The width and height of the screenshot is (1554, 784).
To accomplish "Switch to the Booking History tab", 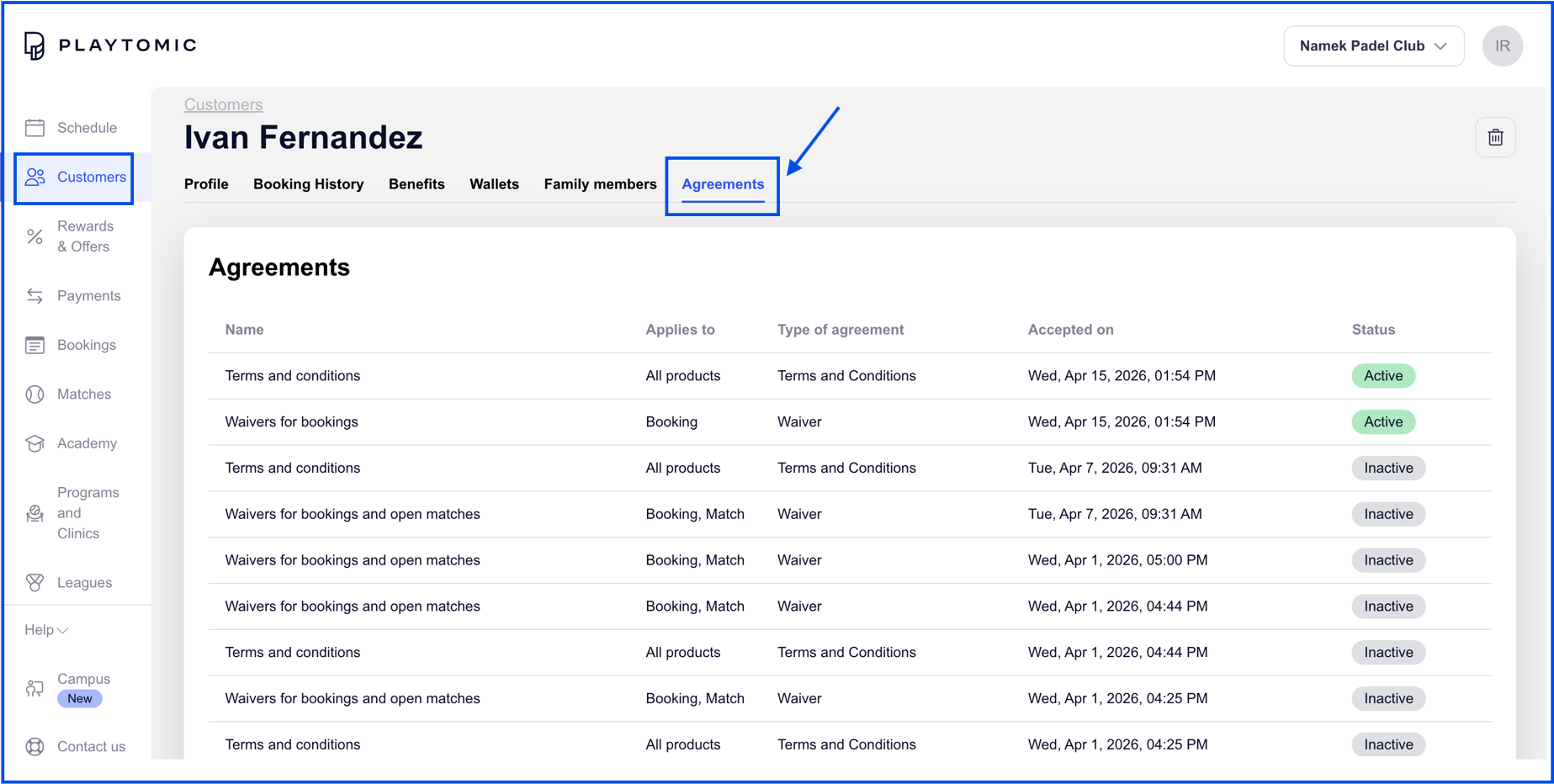I will pos(308,184).
